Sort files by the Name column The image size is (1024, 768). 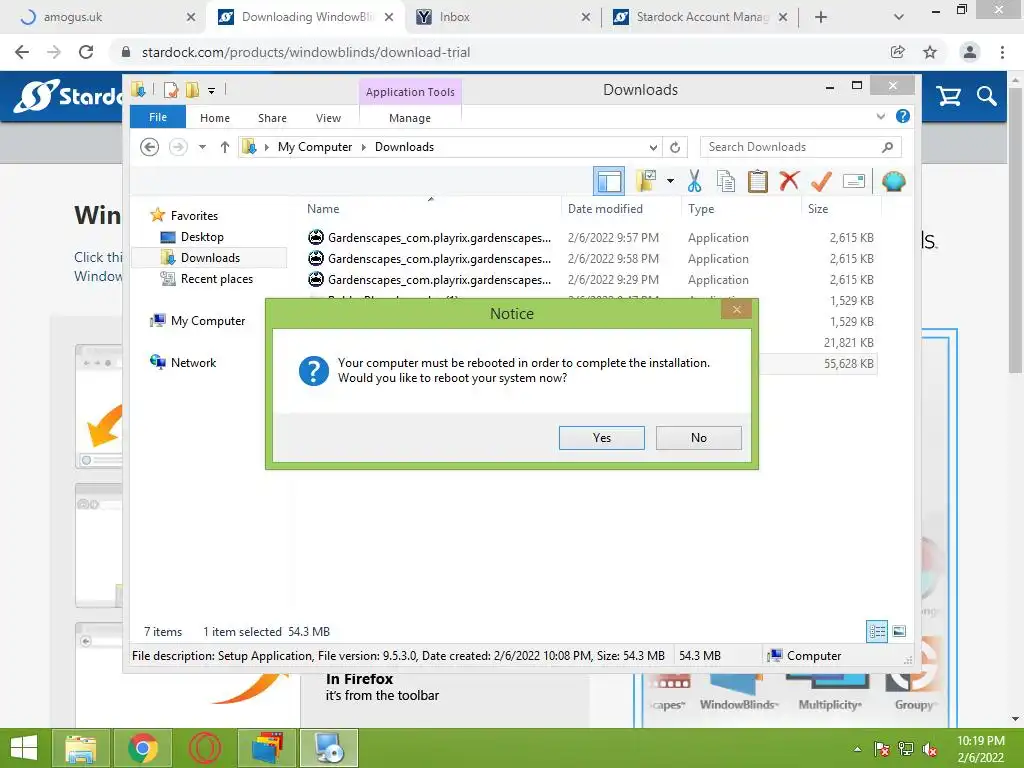323,209
